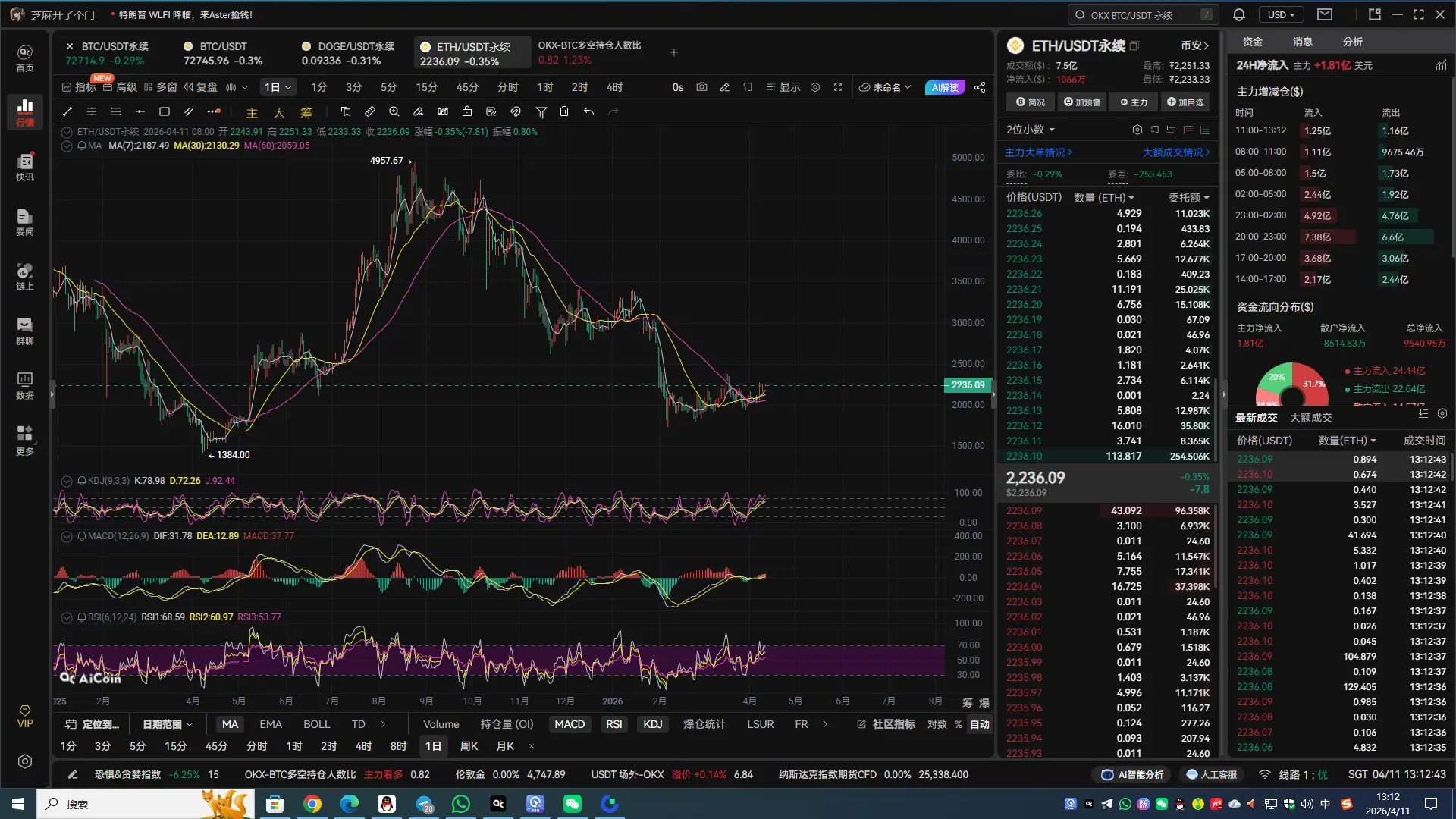This screenshot has height=819, width=1456.
Task: Click the trash delete drawings icon
Action: pyautogui.click(x=564, y=111)
